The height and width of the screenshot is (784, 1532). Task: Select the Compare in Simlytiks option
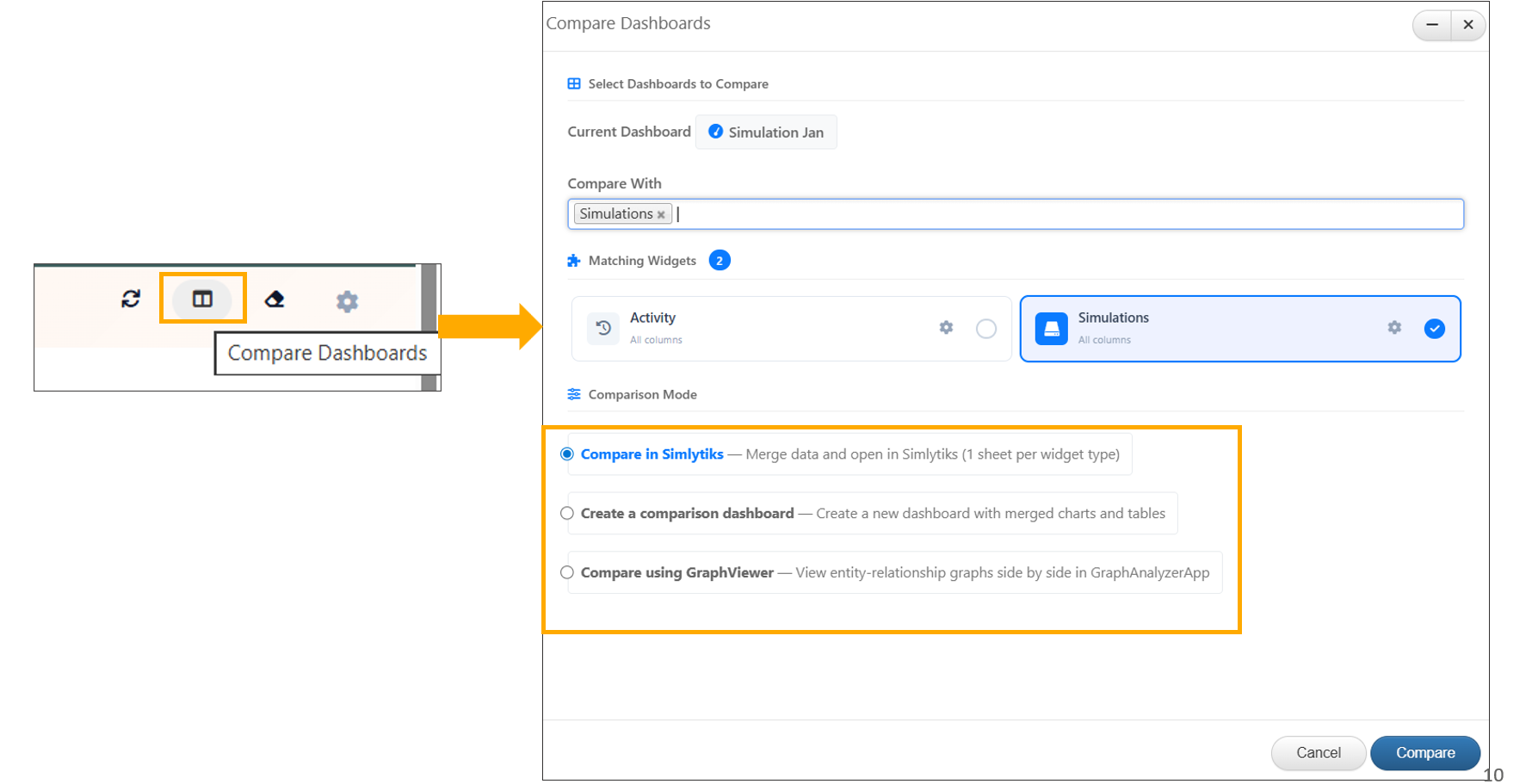click(567, 454)
